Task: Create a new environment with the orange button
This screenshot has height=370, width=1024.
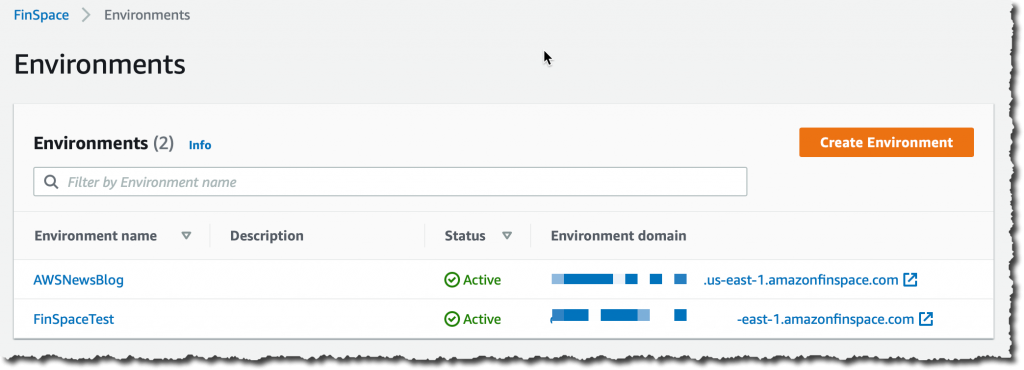Action: tap(886, 142)
